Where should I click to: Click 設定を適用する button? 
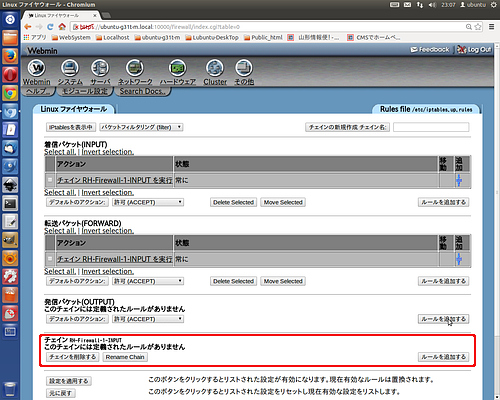pos(69,381)
